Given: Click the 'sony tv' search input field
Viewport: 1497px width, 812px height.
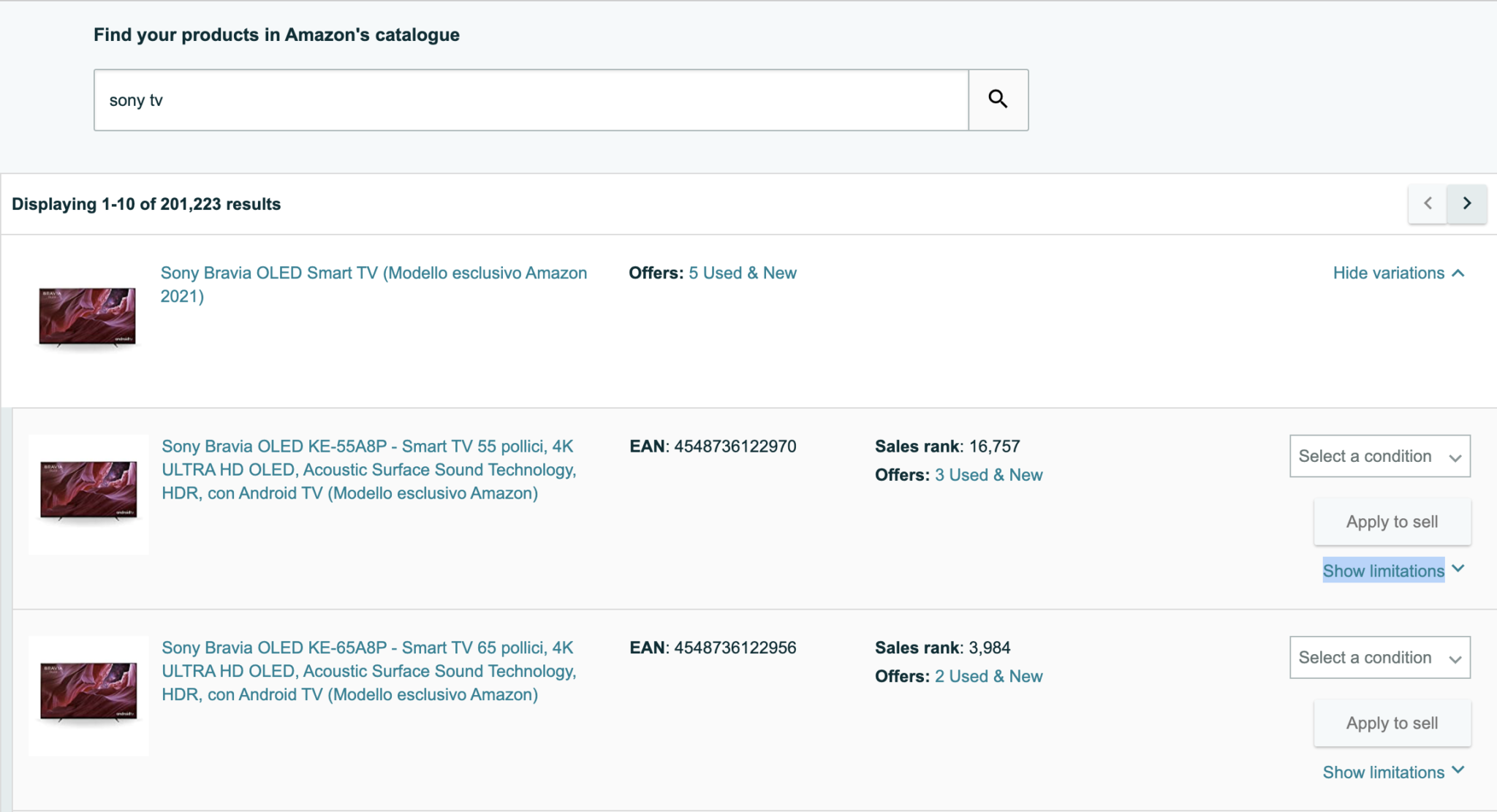Looking at the screenshot, I should point(531,100).
